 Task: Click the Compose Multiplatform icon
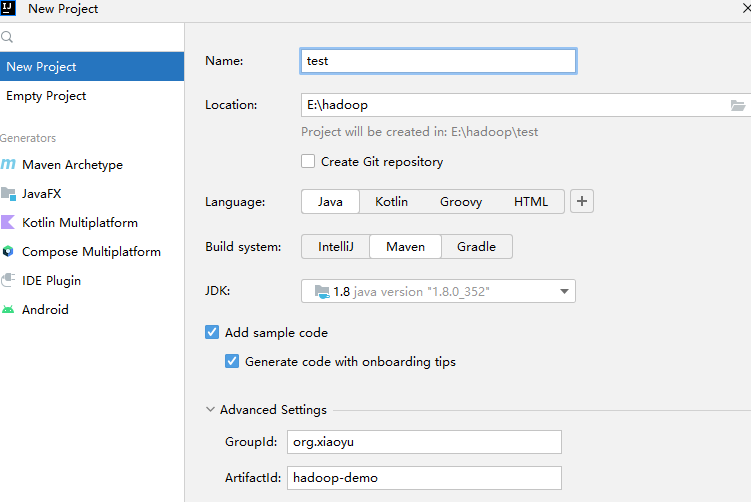pyautogui.click(x=8, y=251)
